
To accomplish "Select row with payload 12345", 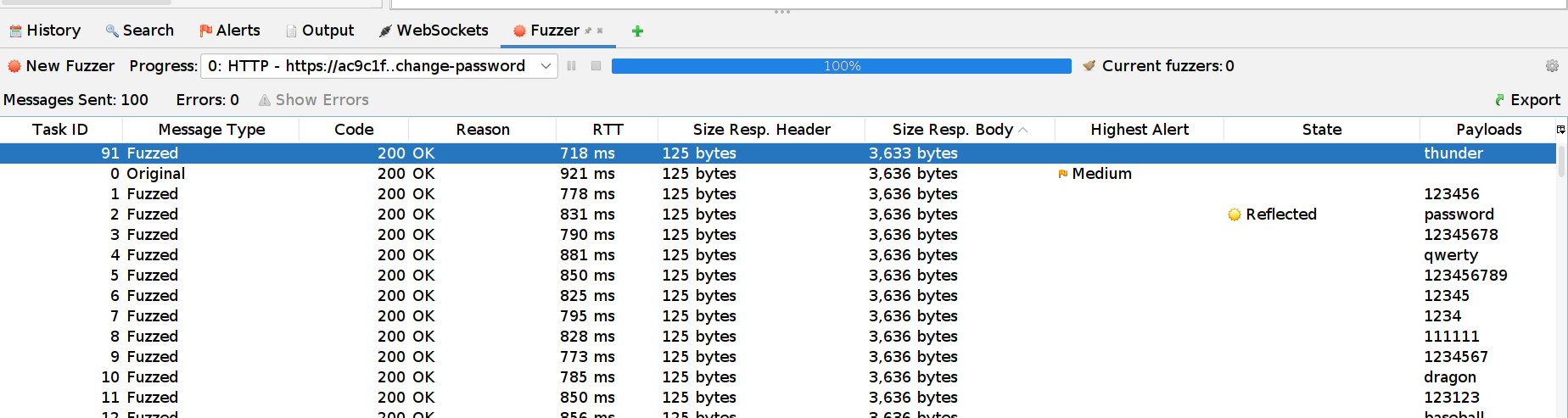I will click(x=778, y=296).
